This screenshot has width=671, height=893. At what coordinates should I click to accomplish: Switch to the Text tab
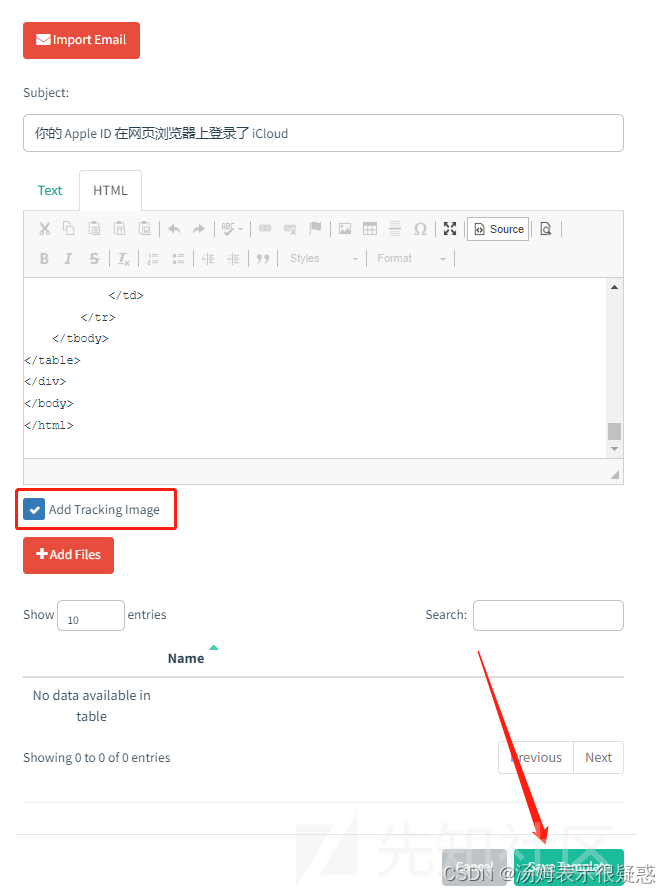(50, 190)
